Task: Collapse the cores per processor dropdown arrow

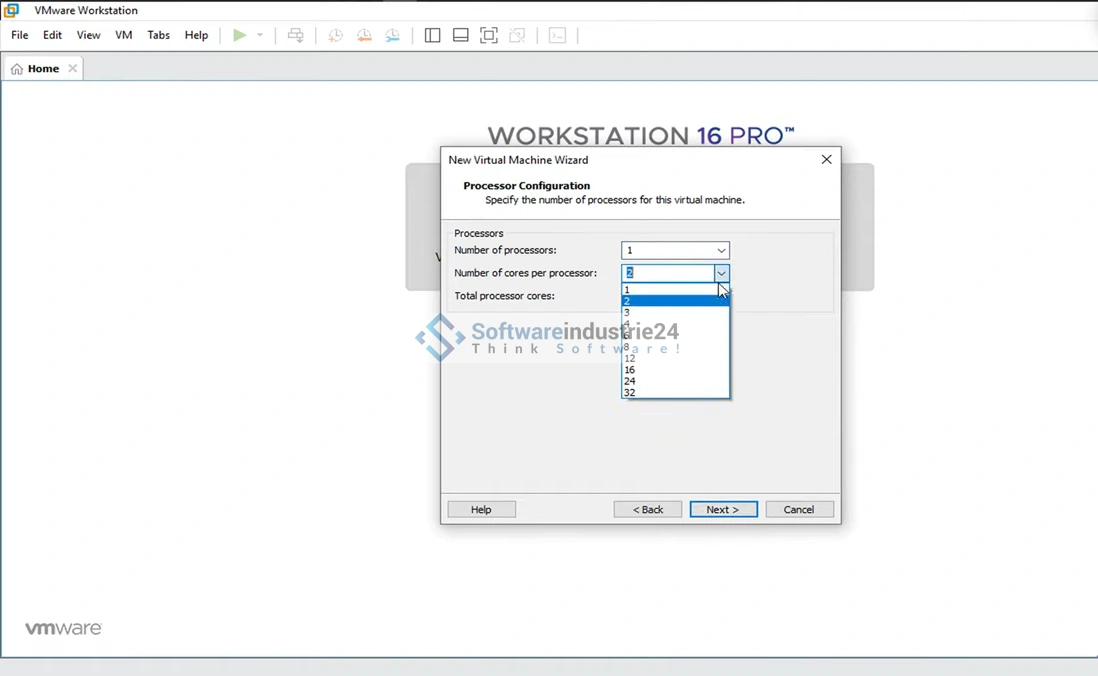Action: tap(721, 273)
